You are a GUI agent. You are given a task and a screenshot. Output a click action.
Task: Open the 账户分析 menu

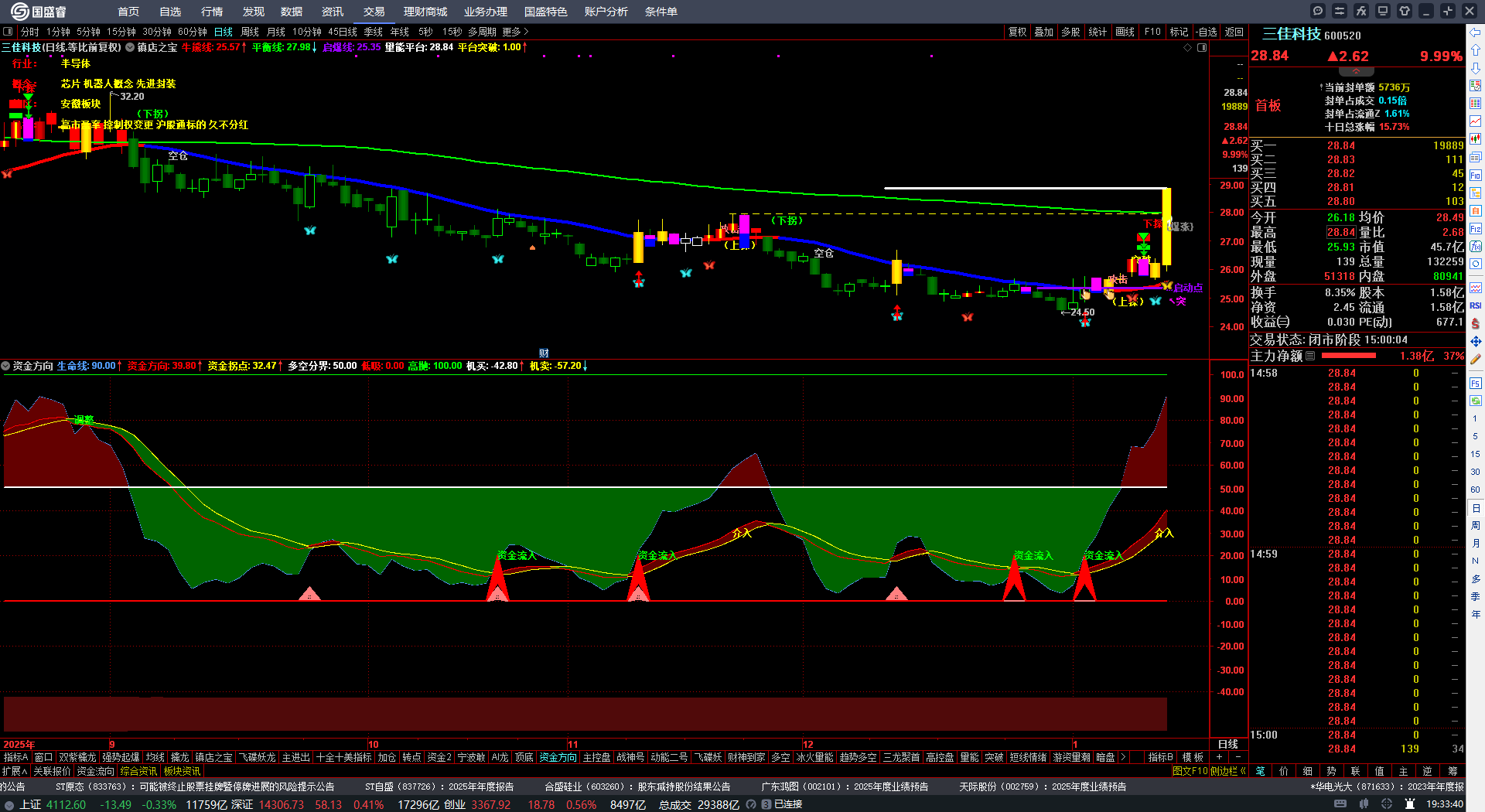point(606,12)
